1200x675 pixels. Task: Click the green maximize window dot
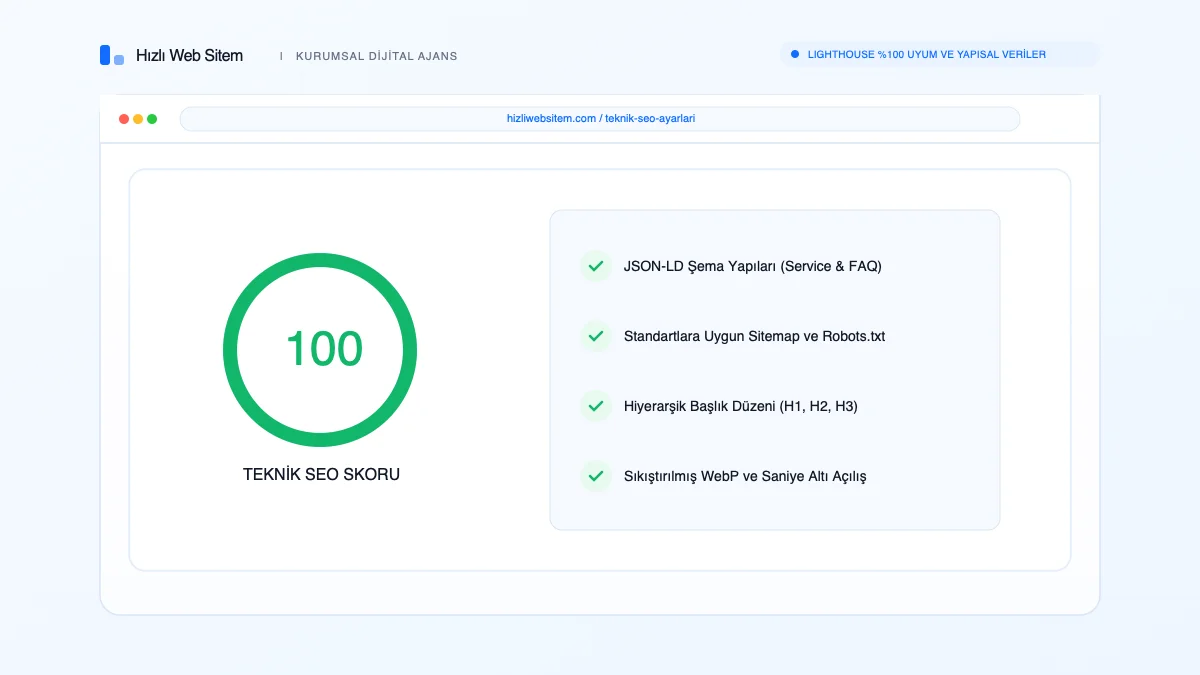click(x=152, y=119)
